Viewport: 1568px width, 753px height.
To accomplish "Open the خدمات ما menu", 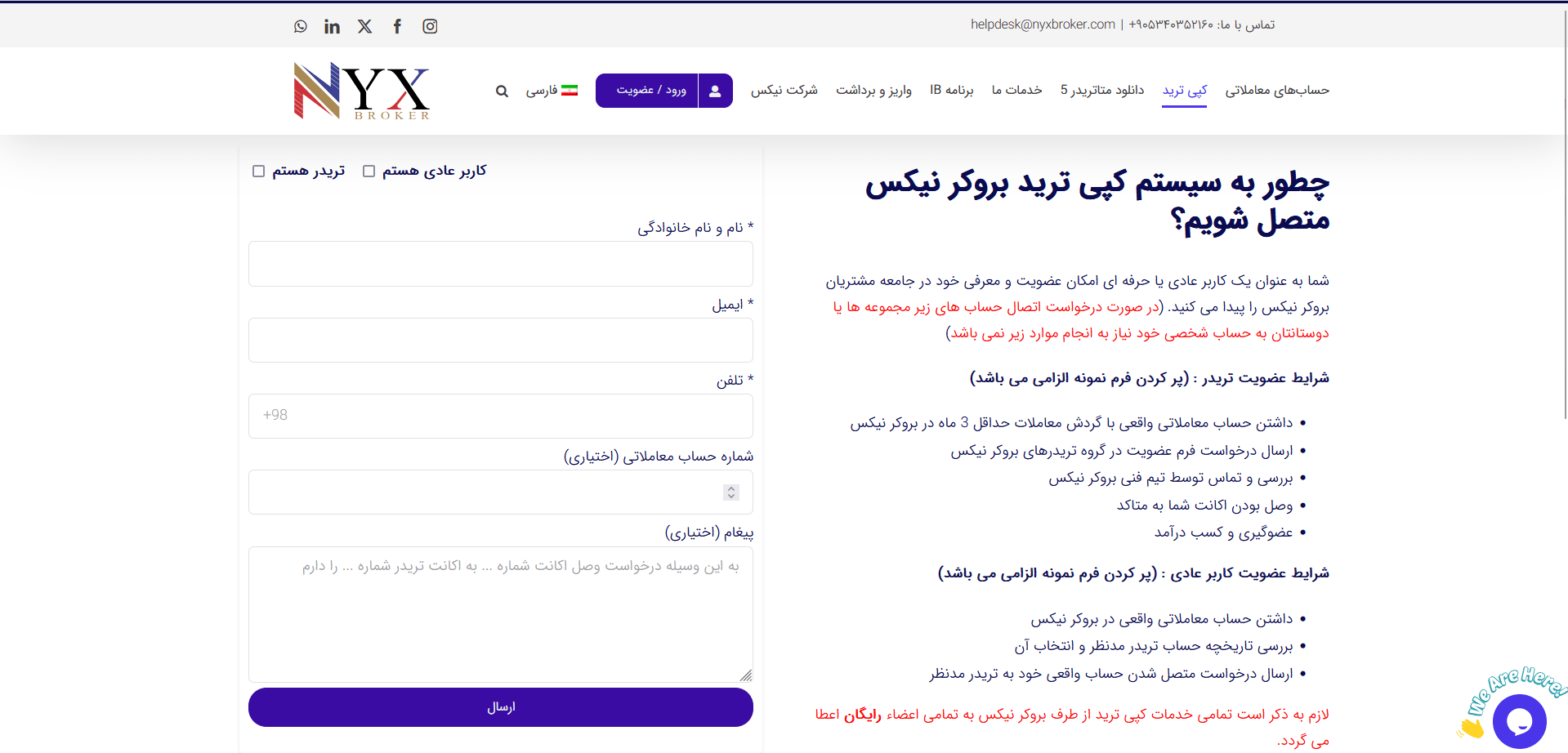I will [x=1016, y=90].
